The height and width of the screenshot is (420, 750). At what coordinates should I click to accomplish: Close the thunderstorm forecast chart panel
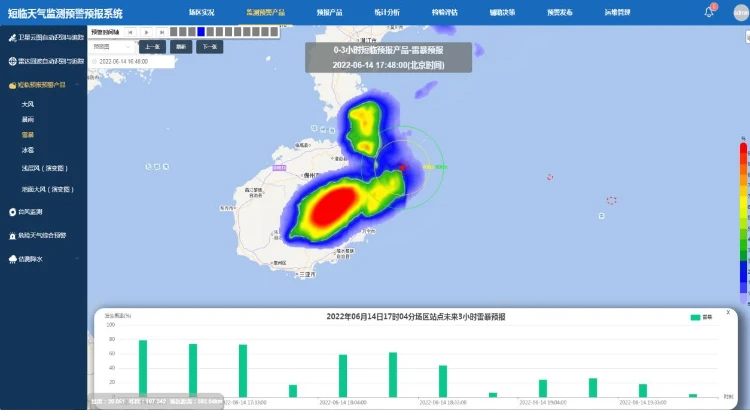728,313
